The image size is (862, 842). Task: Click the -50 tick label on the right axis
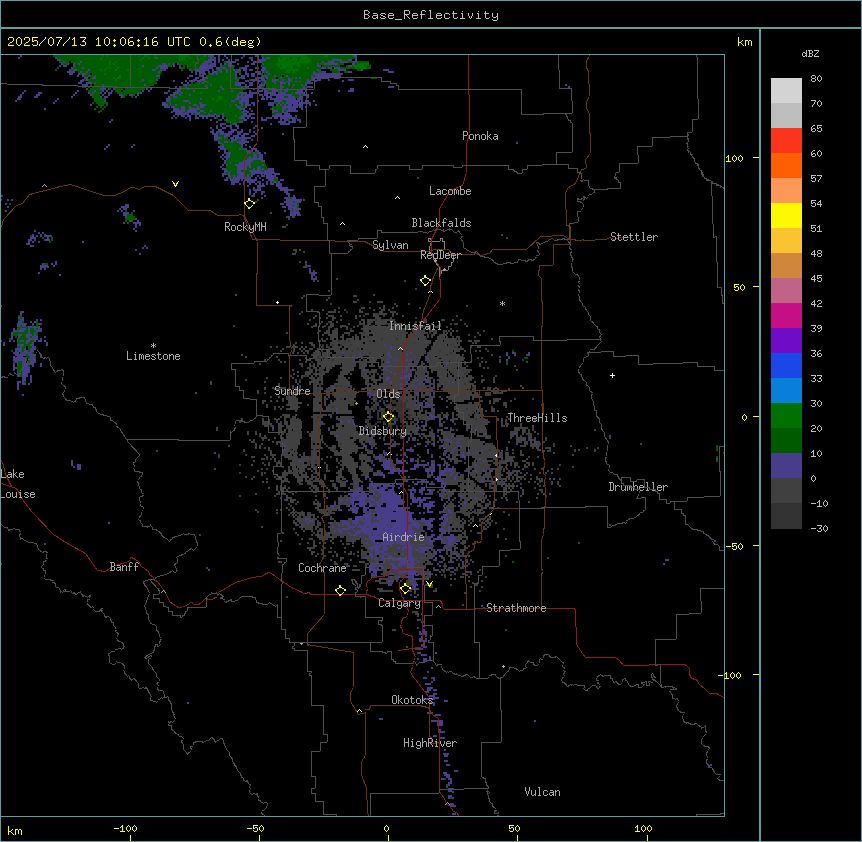tap(734, 546)
